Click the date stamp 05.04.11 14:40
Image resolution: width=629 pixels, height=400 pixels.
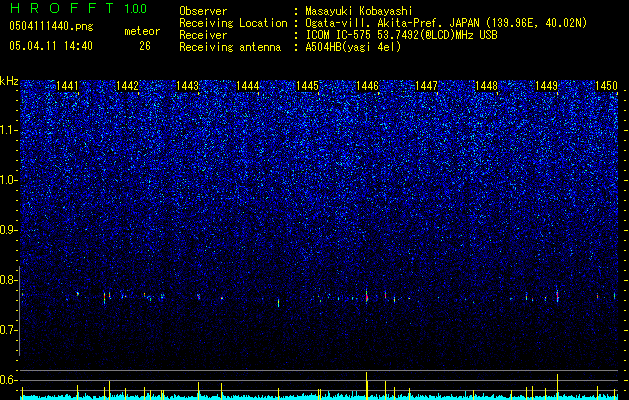point(51,46)
